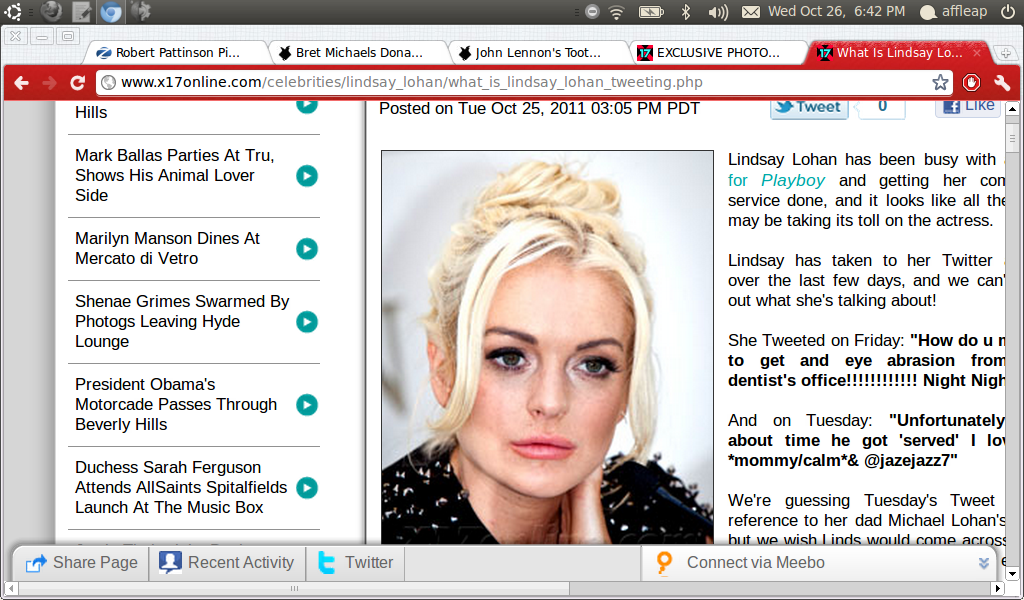
Task: Switch to the John Lennon's Toot... tab
Action: pos(537,53)
